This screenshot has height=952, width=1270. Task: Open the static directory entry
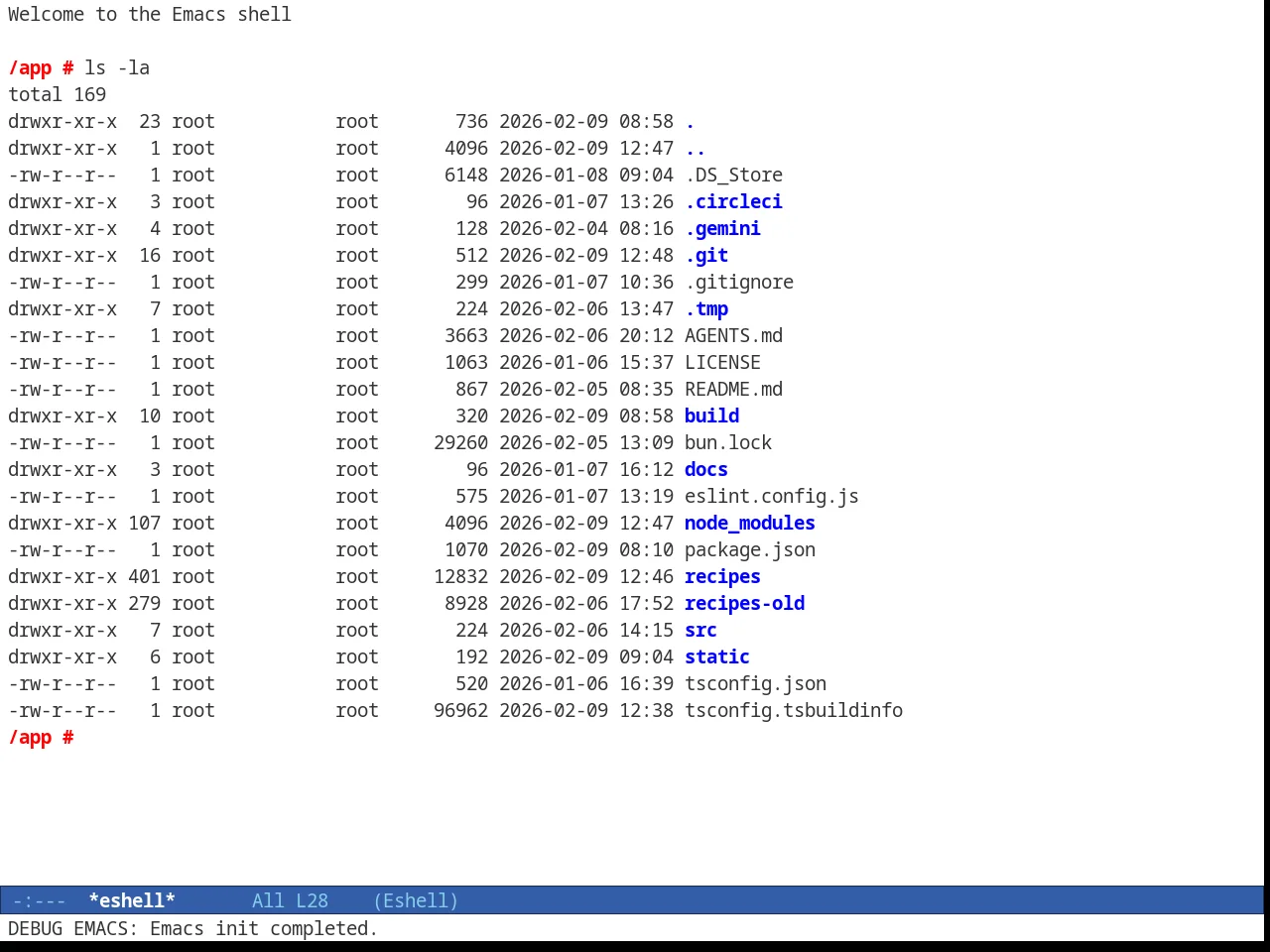coord(717,656)
